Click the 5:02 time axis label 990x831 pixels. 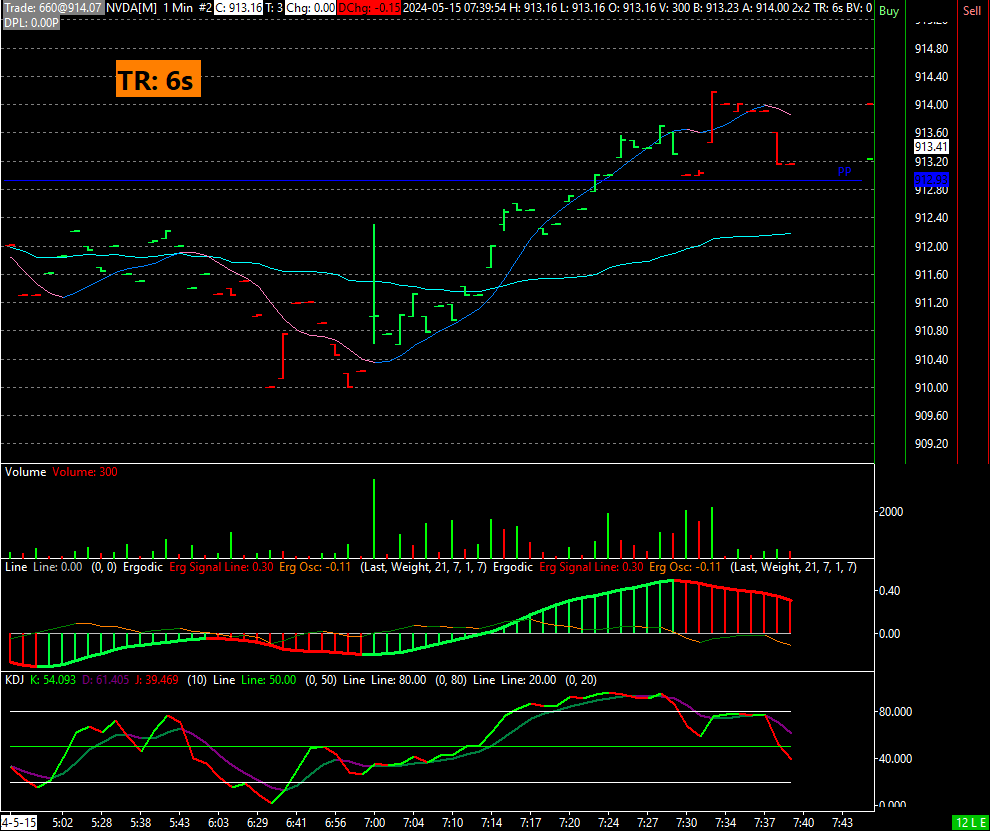(62, 823)
